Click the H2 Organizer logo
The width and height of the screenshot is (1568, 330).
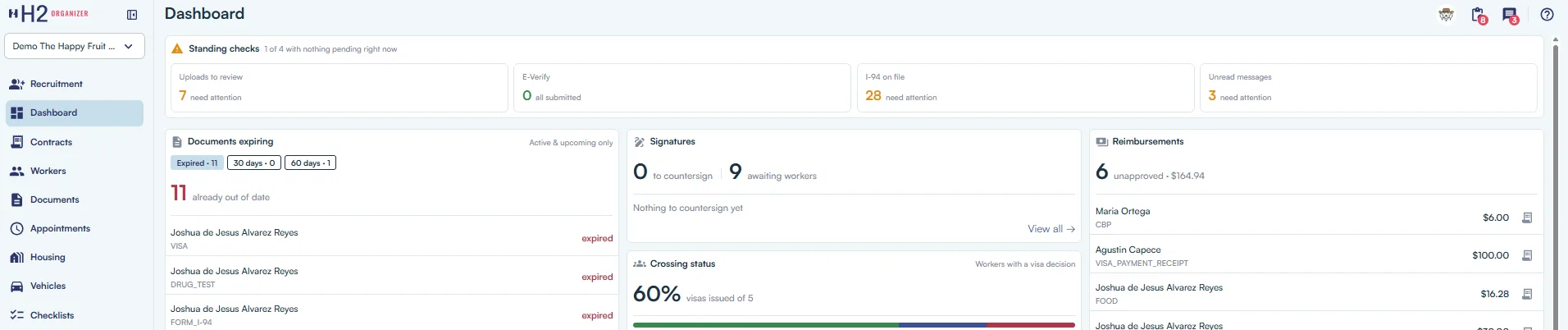(48, 14)
